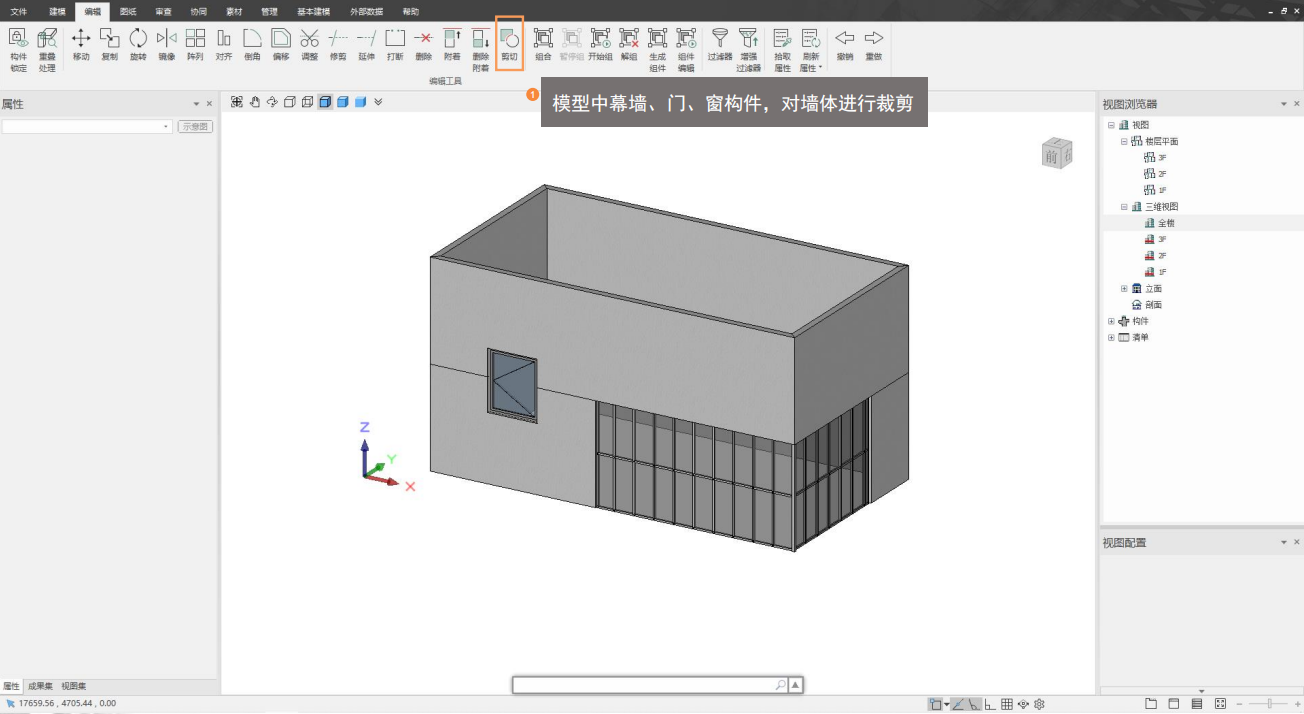Select the 修剪 (Trim) tool

(338, 43)
